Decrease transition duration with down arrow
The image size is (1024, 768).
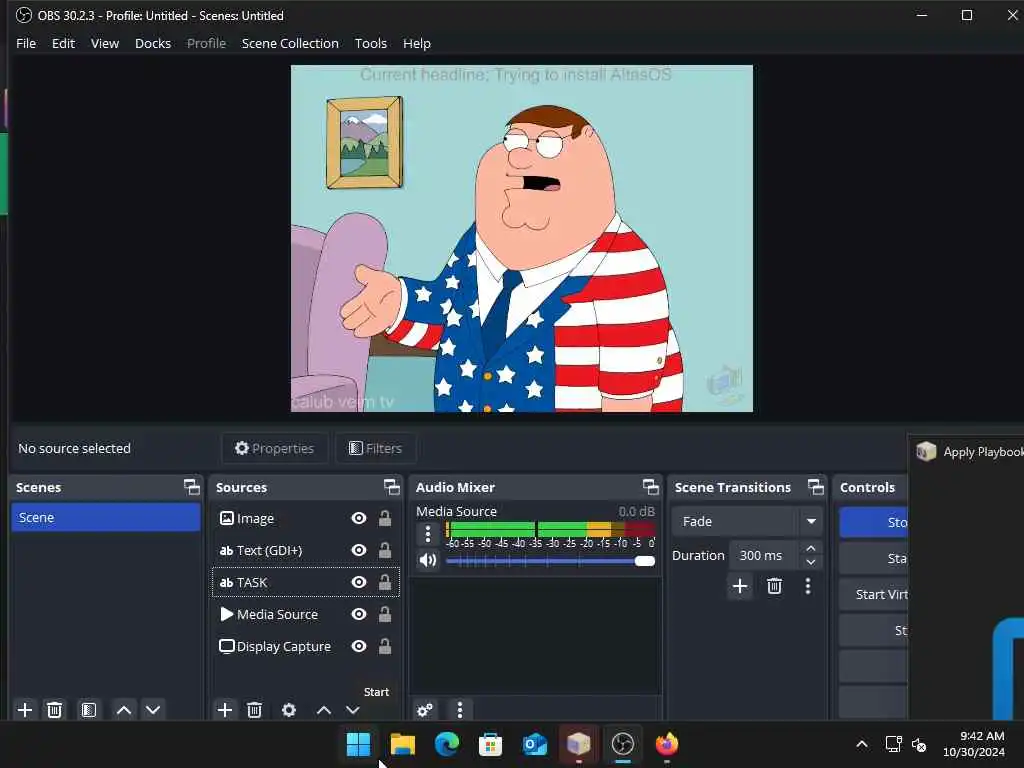(811, 562)
